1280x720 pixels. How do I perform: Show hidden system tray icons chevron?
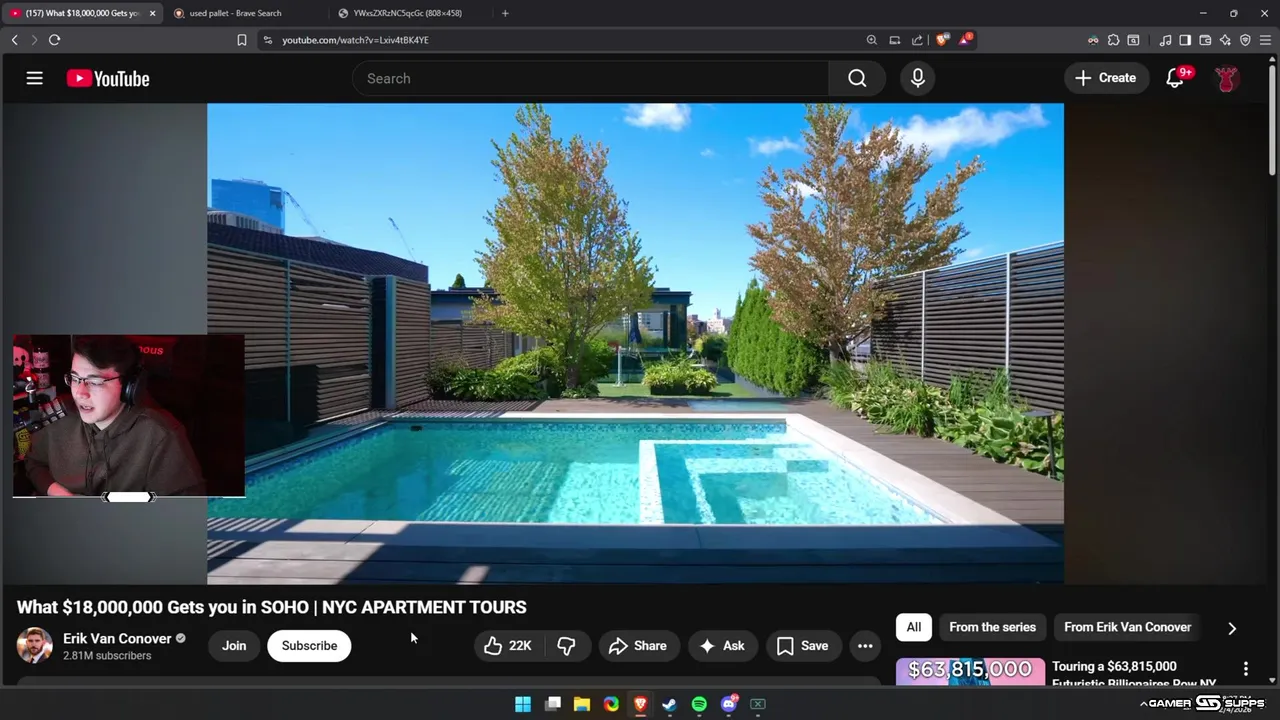tap(1143, 704)
